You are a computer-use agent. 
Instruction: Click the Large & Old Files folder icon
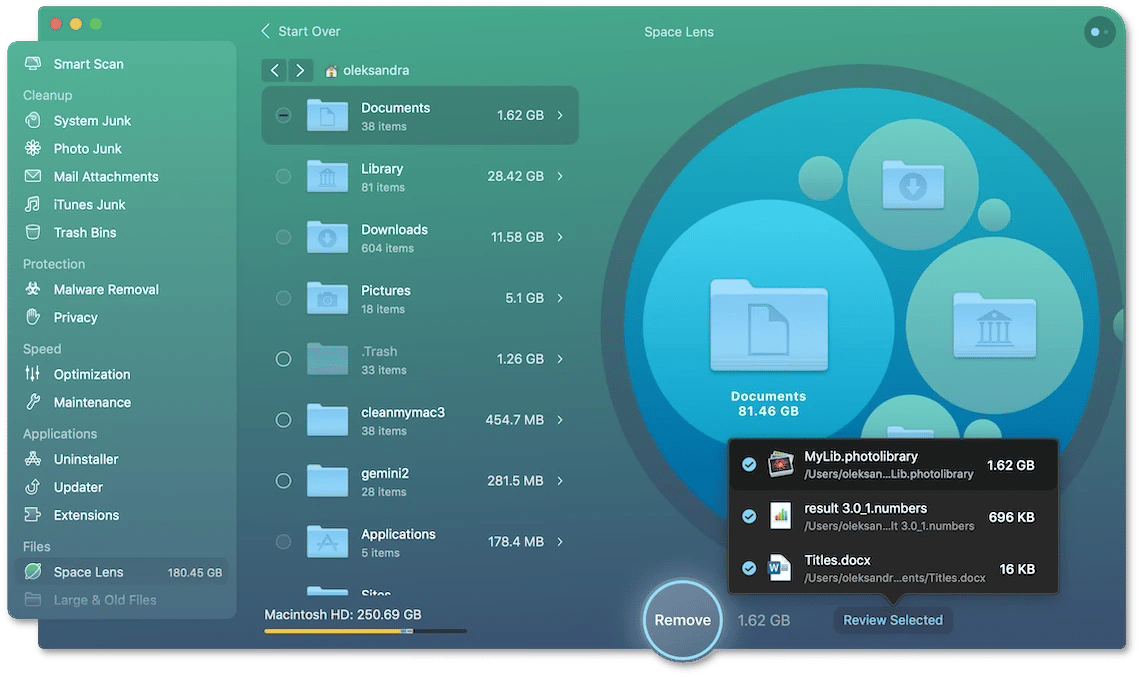33,599
